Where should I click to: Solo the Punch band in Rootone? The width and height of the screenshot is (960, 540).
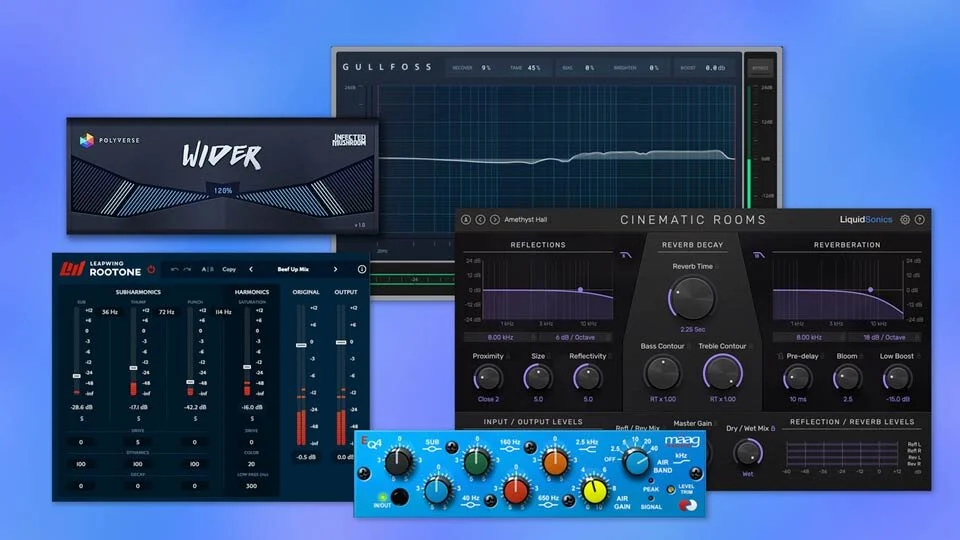(x=195, y=419)
